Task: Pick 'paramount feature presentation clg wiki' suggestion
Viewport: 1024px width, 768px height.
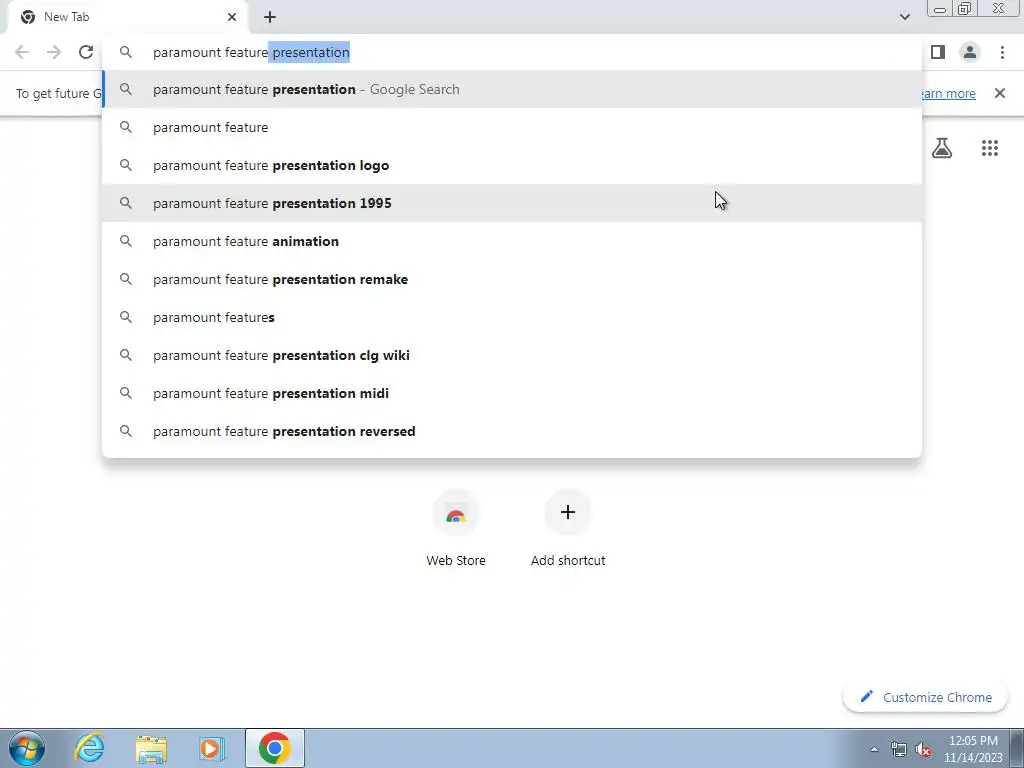Action: [513, 355]
